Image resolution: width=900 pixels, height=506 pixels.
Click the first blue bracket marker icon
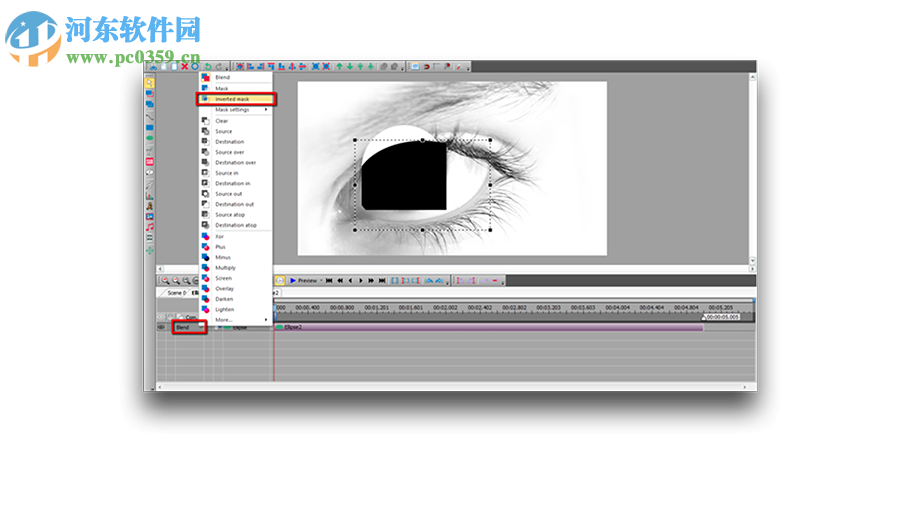click(395, 281)
